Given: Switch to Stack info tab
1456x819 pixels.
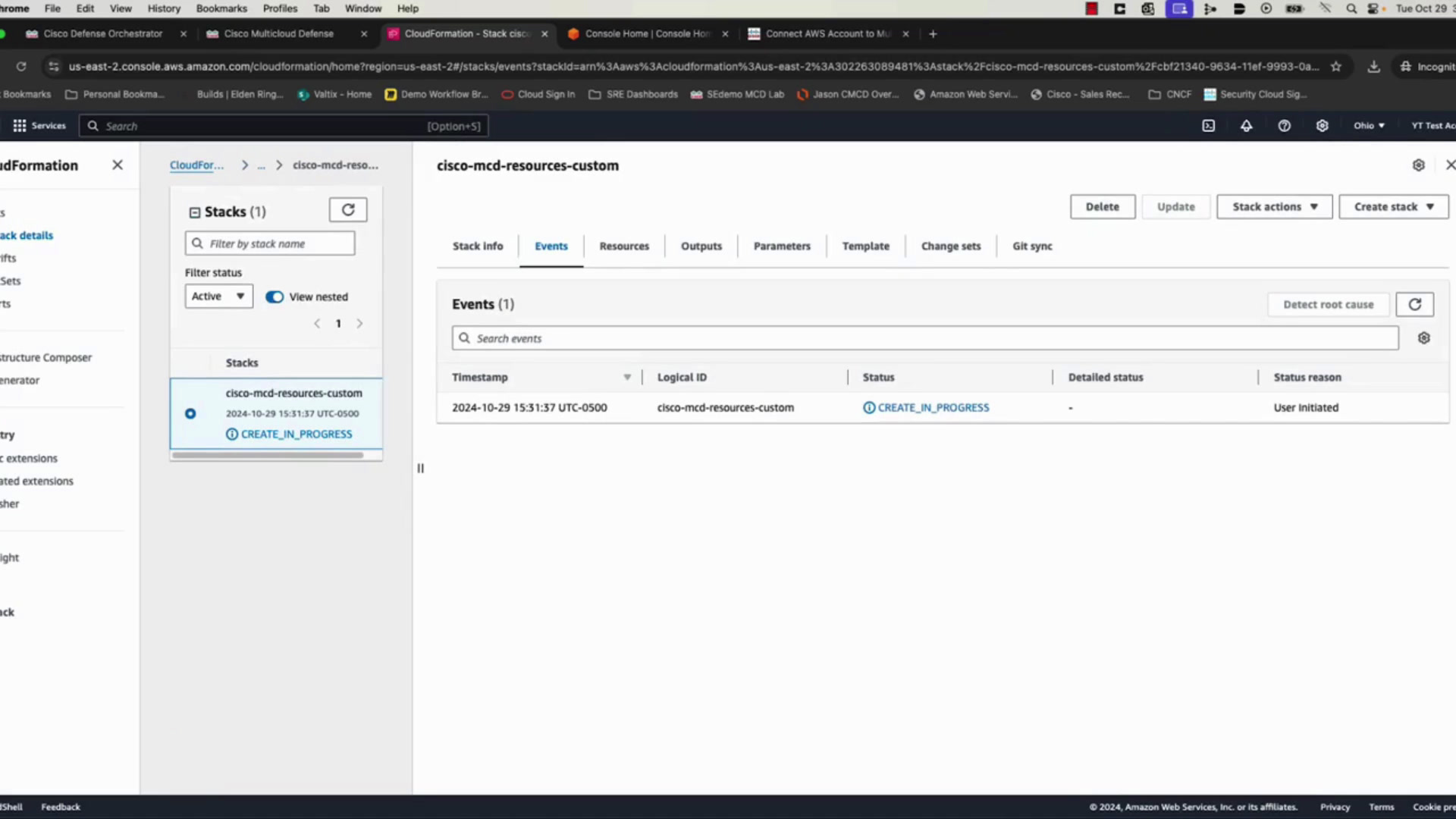Looking at the screenshot, I should [x=478, y=246].
